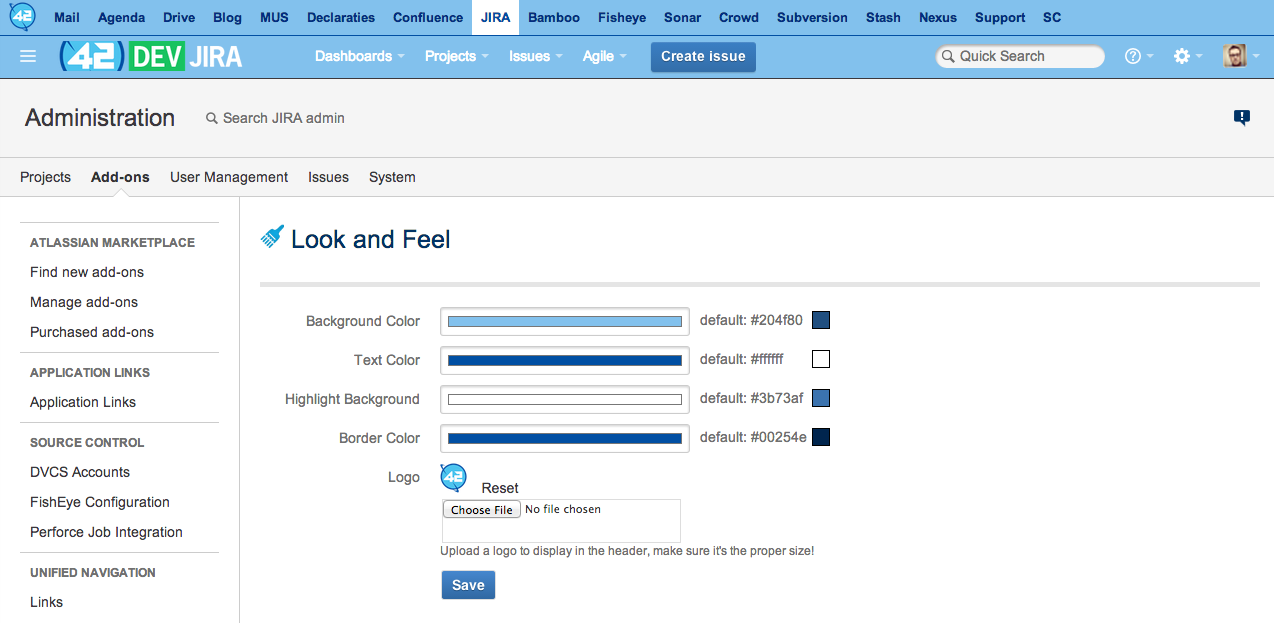The width and height of the screenshot is (1274, 623).
Task: Open Stash from top bar
Action: pos(883,18)
